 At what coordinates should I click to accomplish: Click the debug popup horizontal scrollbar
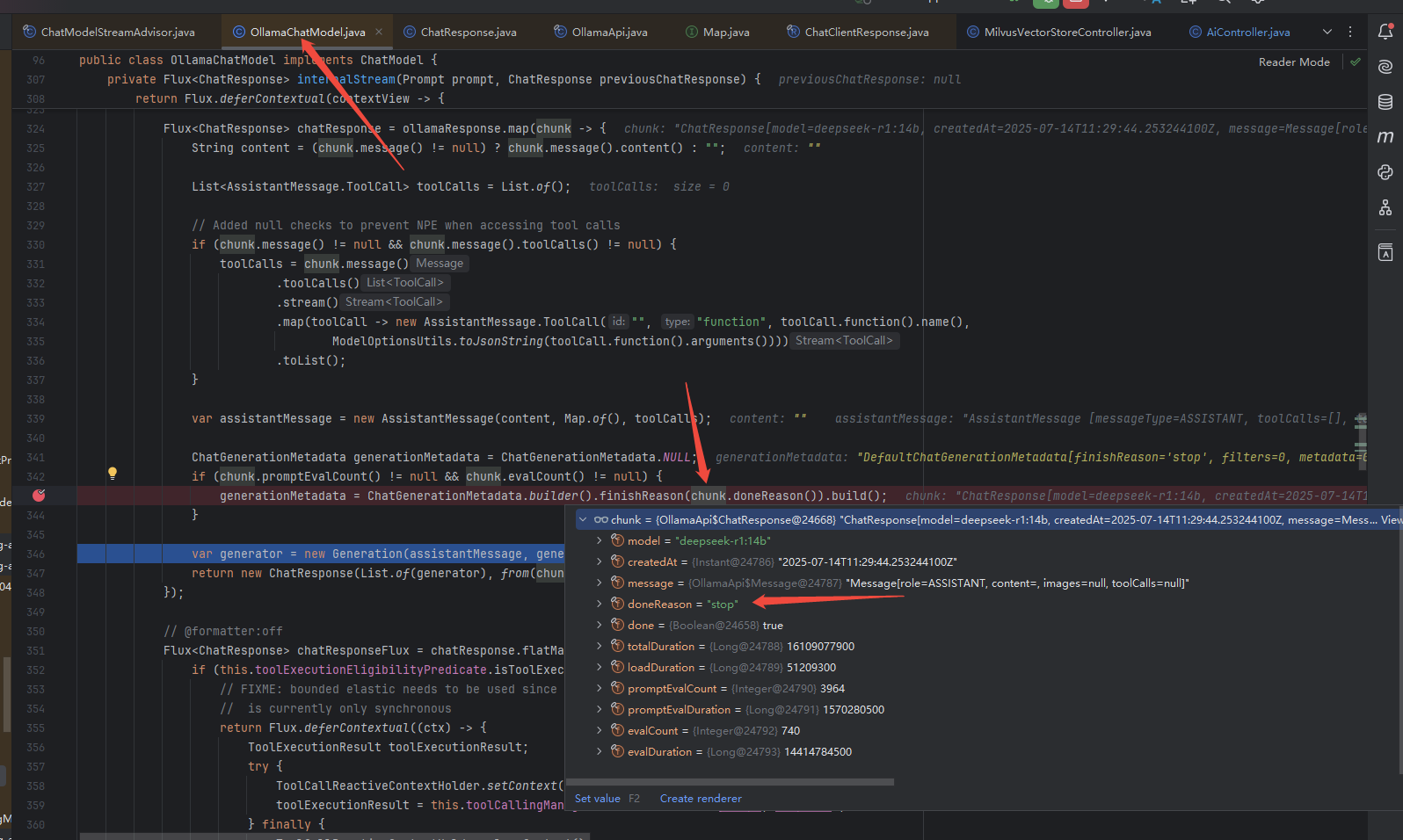coord(731,781)
